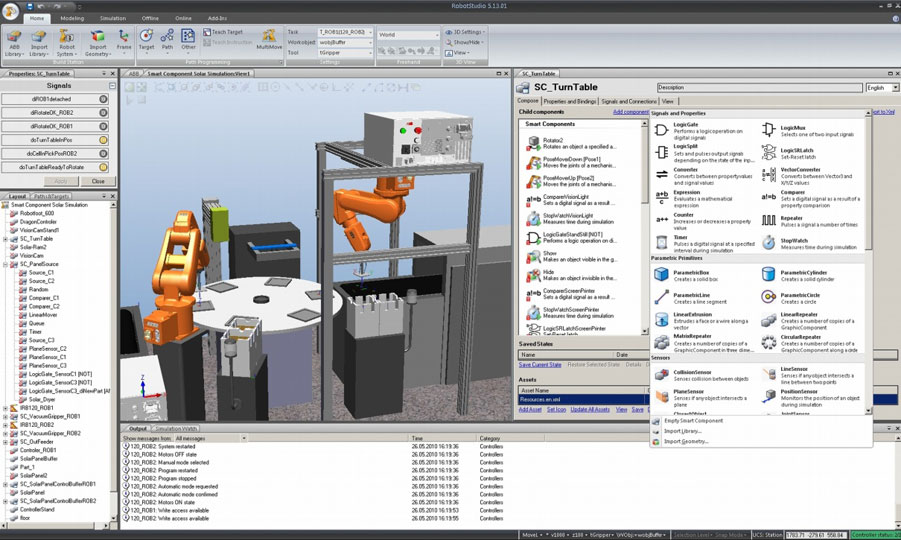Image resolution: width=901 pixels, height=540 pixels.
Task: Toggle the doTurnTableInPos signal state
Action: 104,140
